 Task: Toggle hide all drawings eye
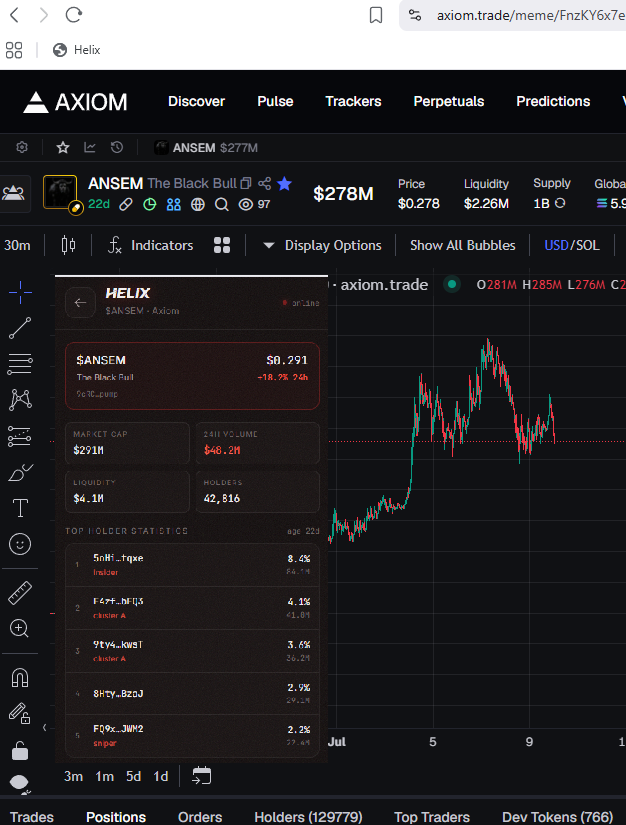coord(20,783)
